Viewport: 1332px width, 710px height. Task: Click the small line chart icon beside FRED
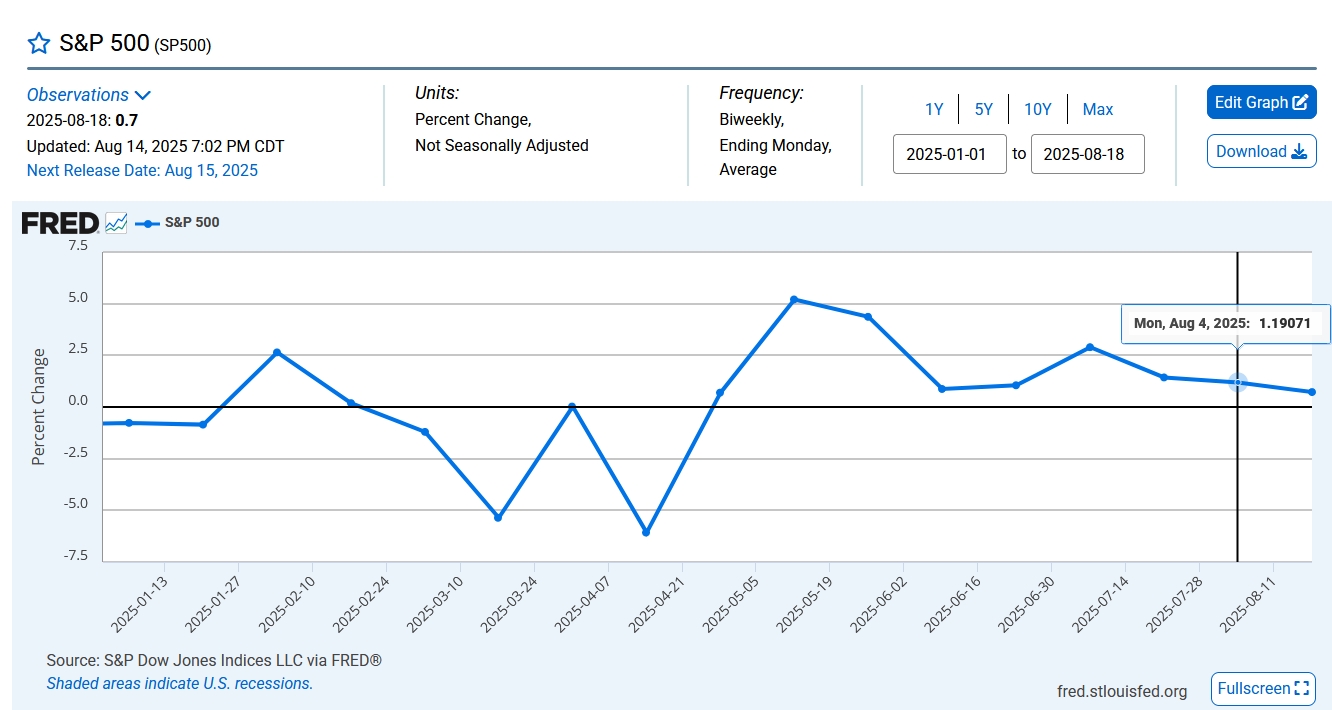click(x=116, y=223)
